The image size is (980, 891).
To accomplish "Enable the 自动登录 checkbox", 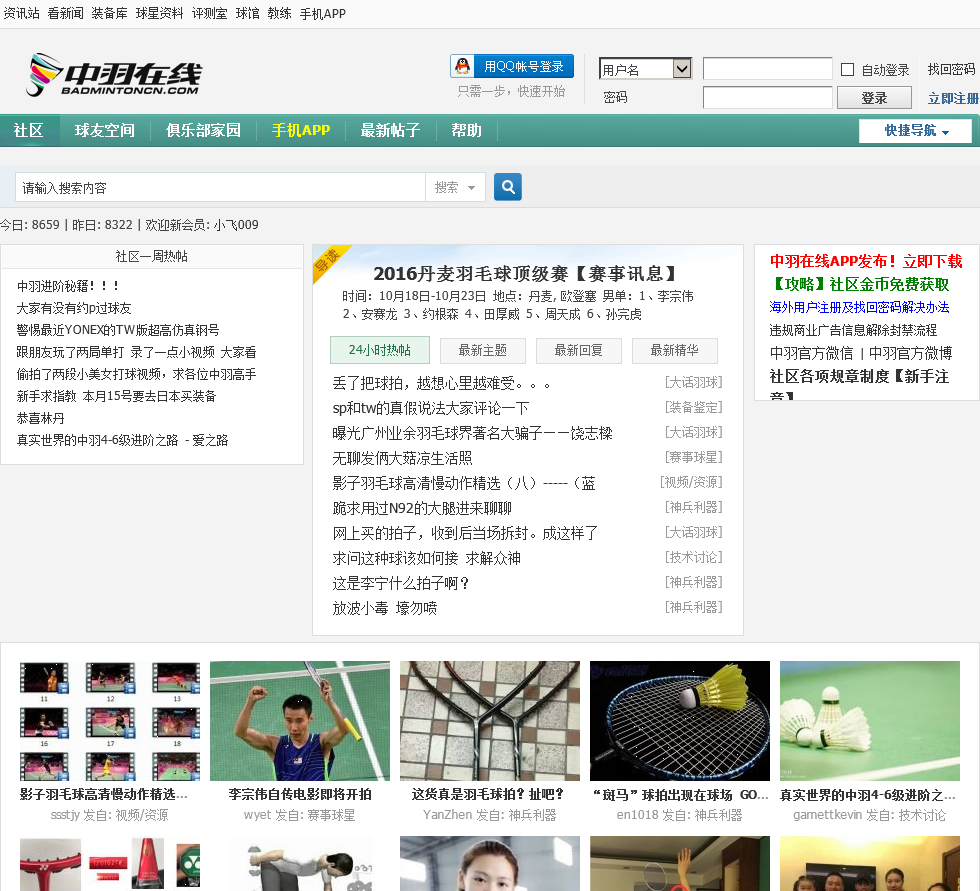I will click(848, 69).
